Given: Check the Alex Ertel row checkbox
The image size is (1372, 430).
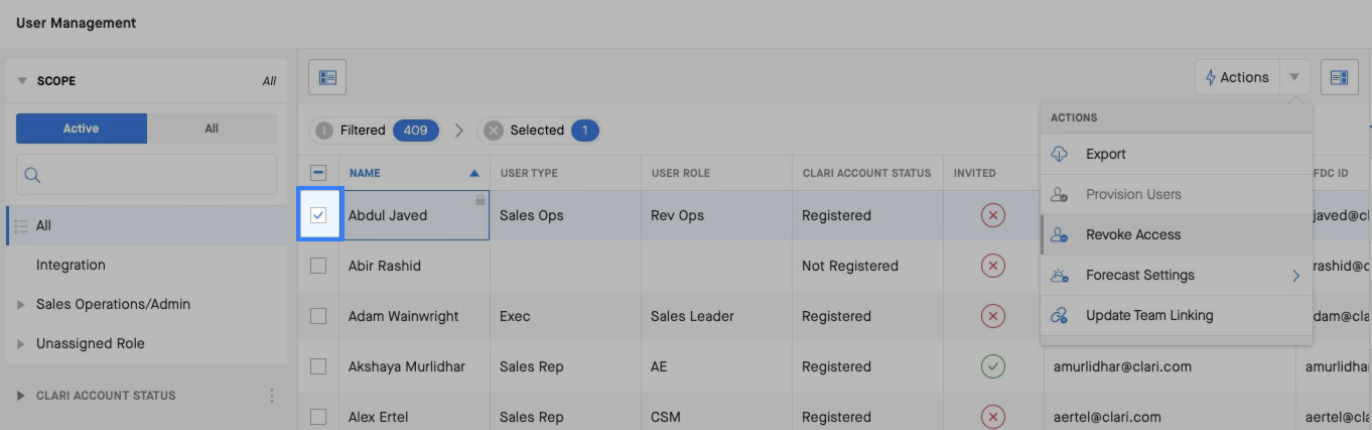Looking at the screenshot, I should point(319,417).
